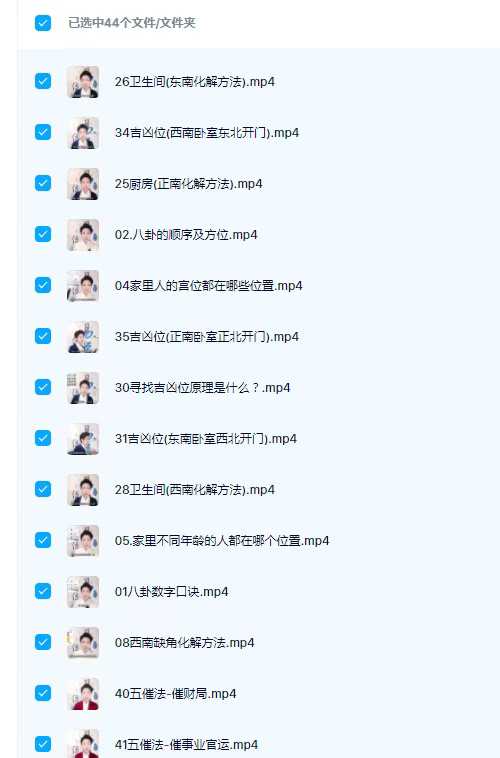Click file name 40五催法-催财局.mp4

click(176, 694)
